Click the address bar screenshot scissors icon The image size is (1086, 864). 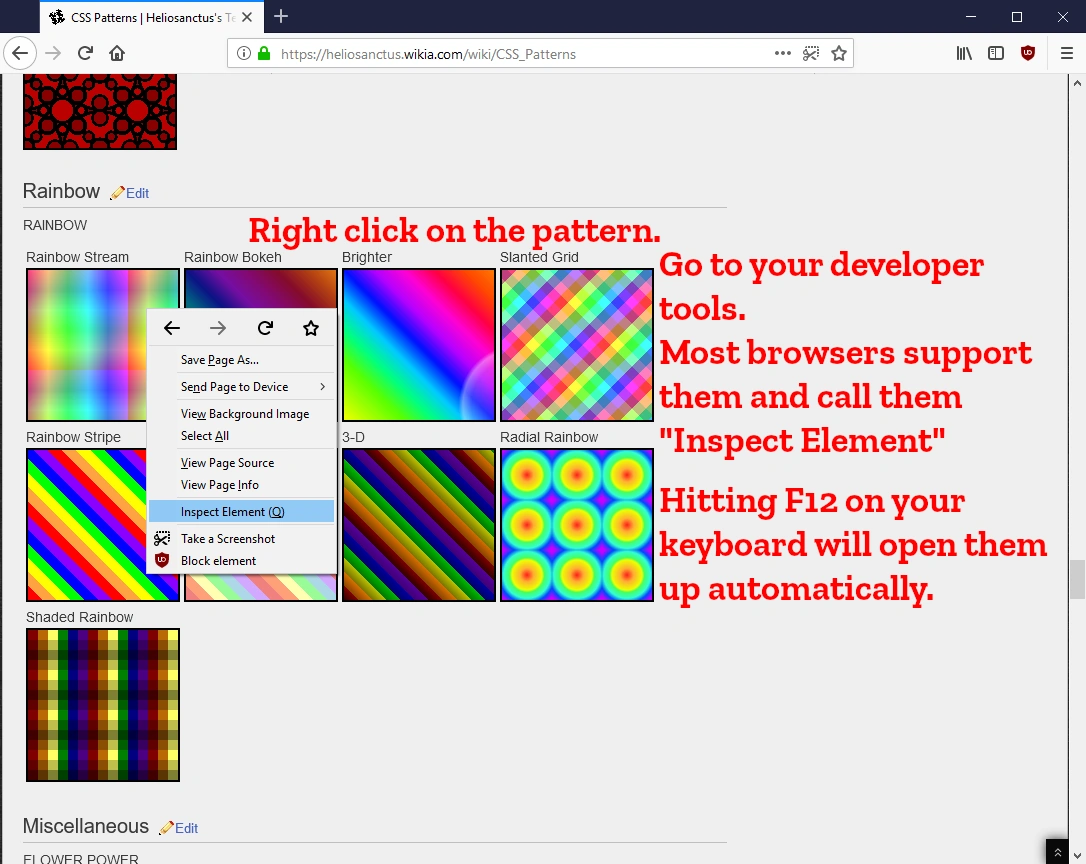(x=811, y=53)
